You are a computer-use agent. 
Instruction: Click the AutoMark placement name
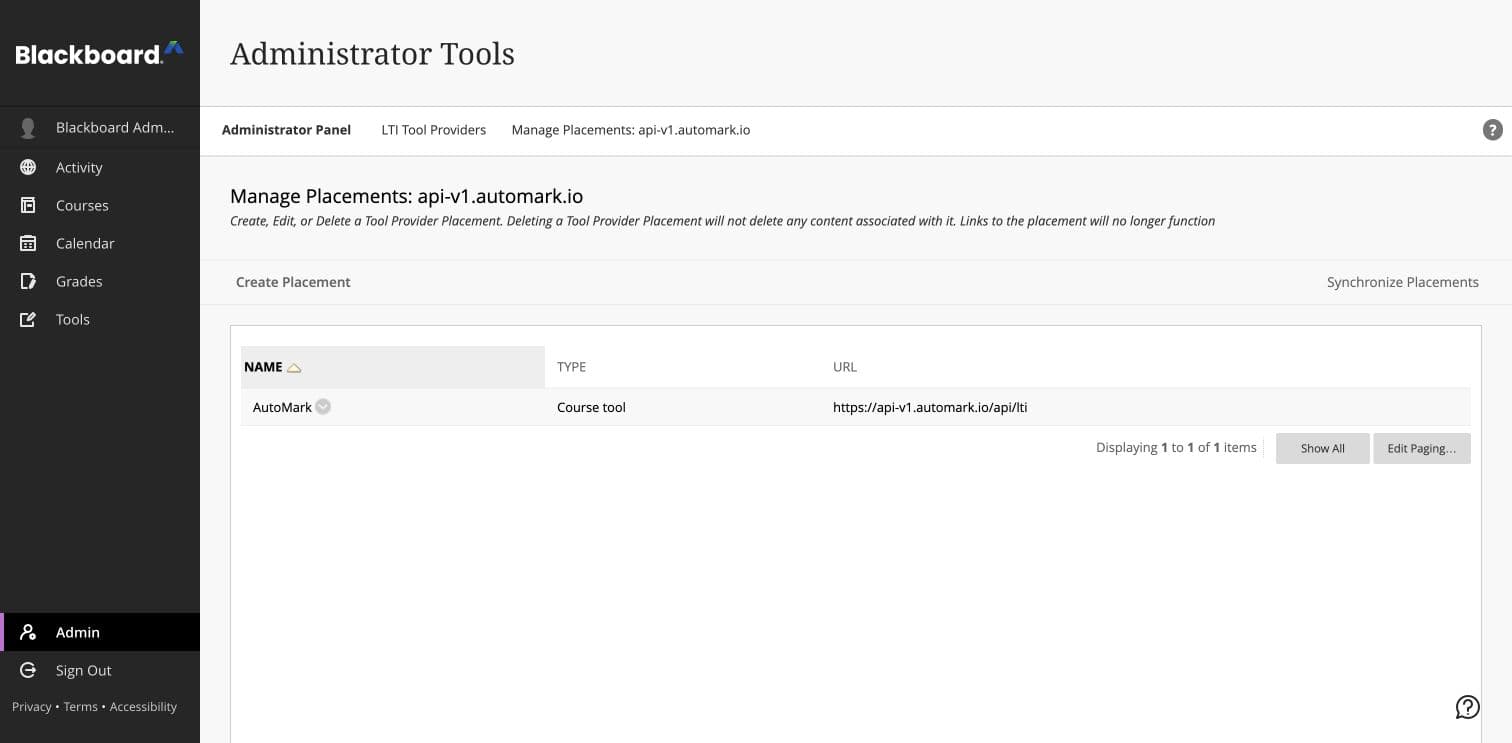(282, 407)
